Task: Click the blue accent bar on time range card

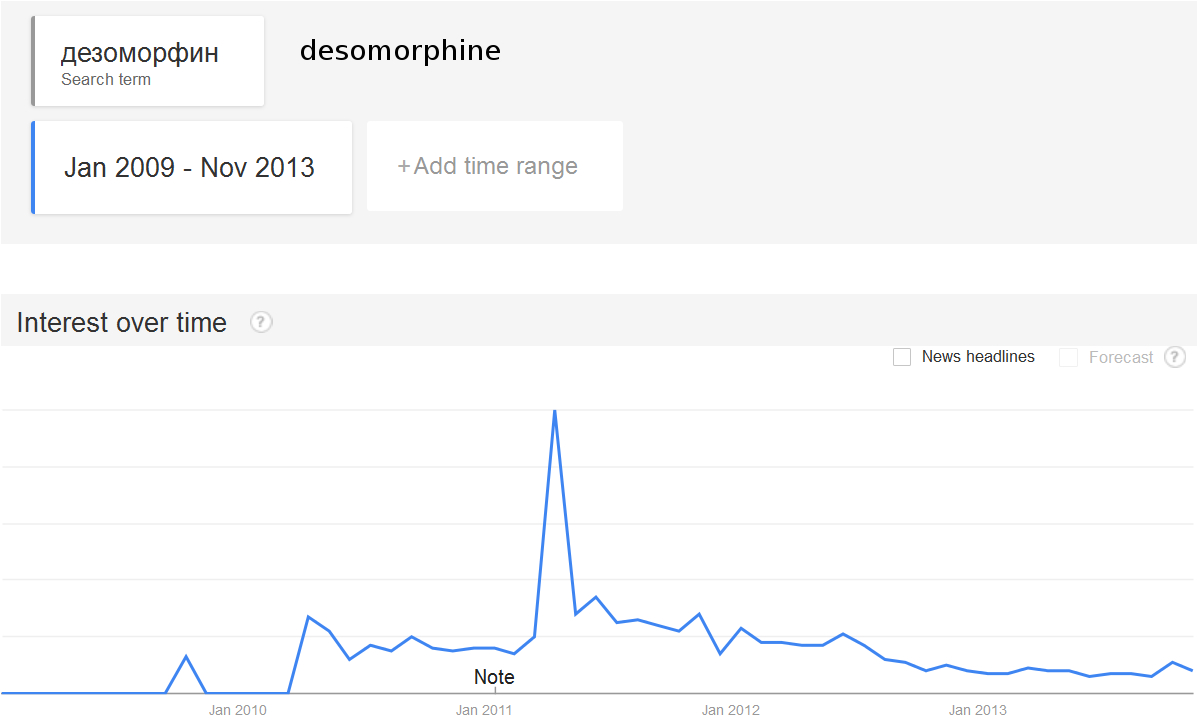Action: point(33,167)
